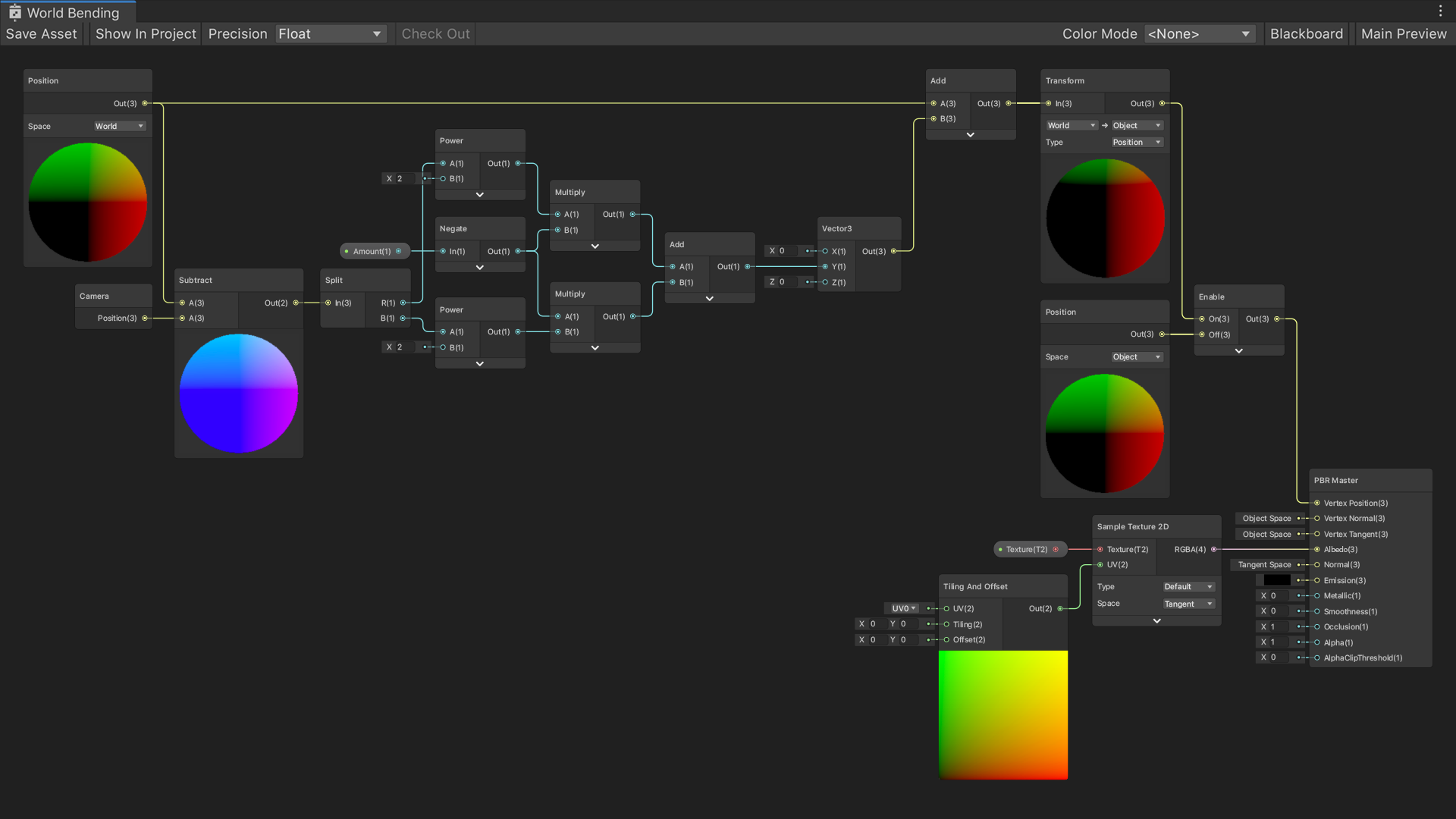Click Tiling And Offset gradient preview

(x=1003, y=715)
